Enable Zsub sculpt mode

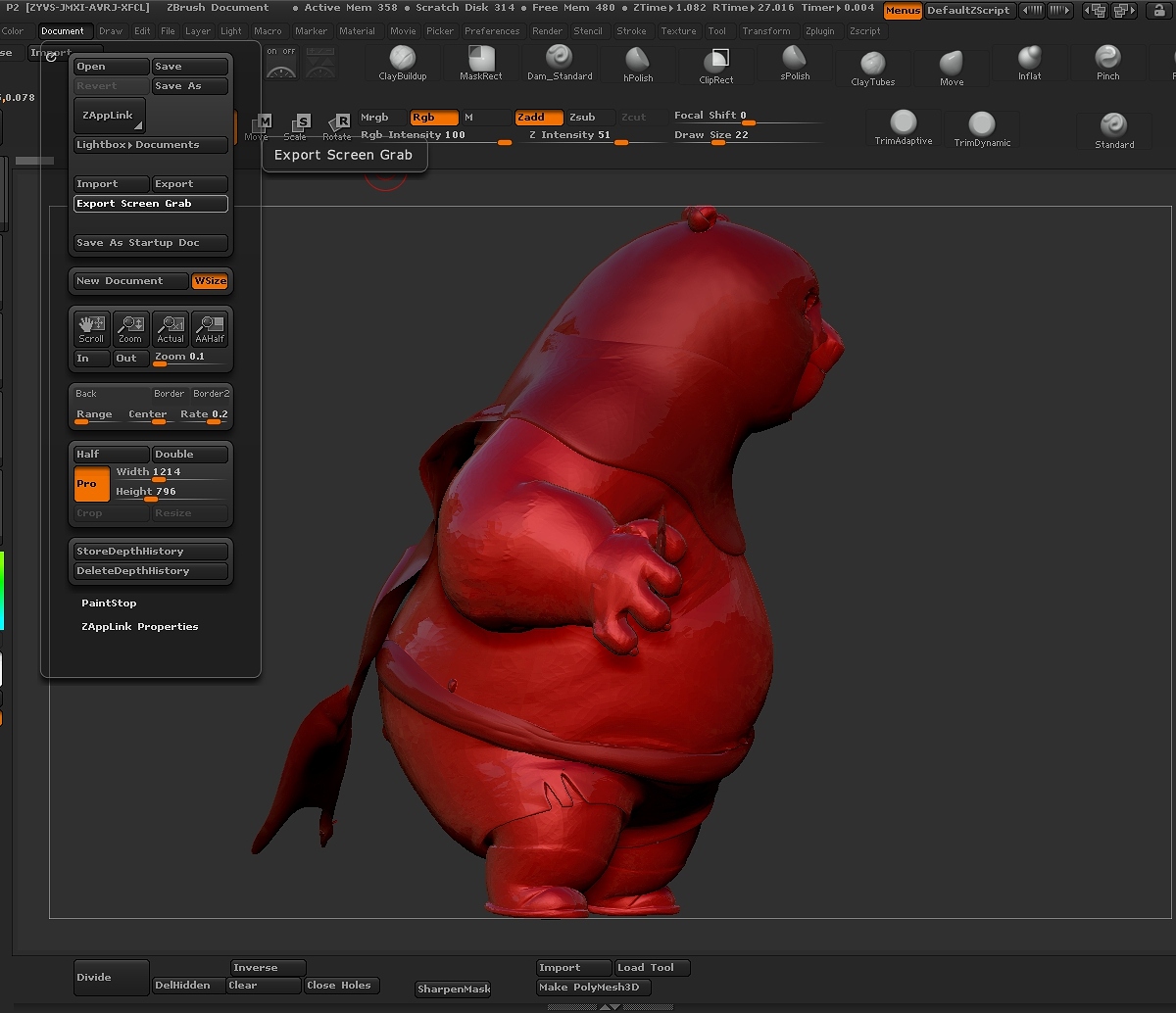tap(590, 118)
